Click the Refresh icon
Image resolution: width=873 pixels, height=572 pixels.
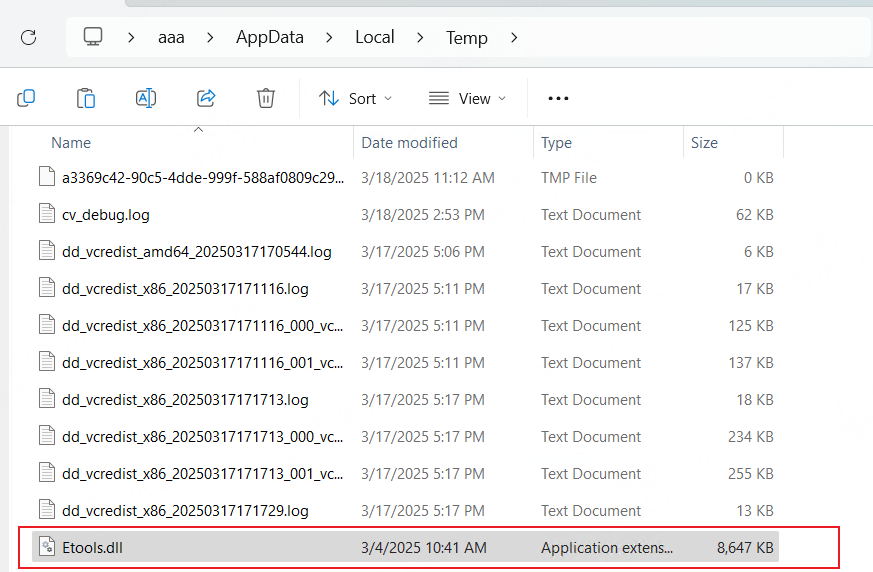pos(28,38)
